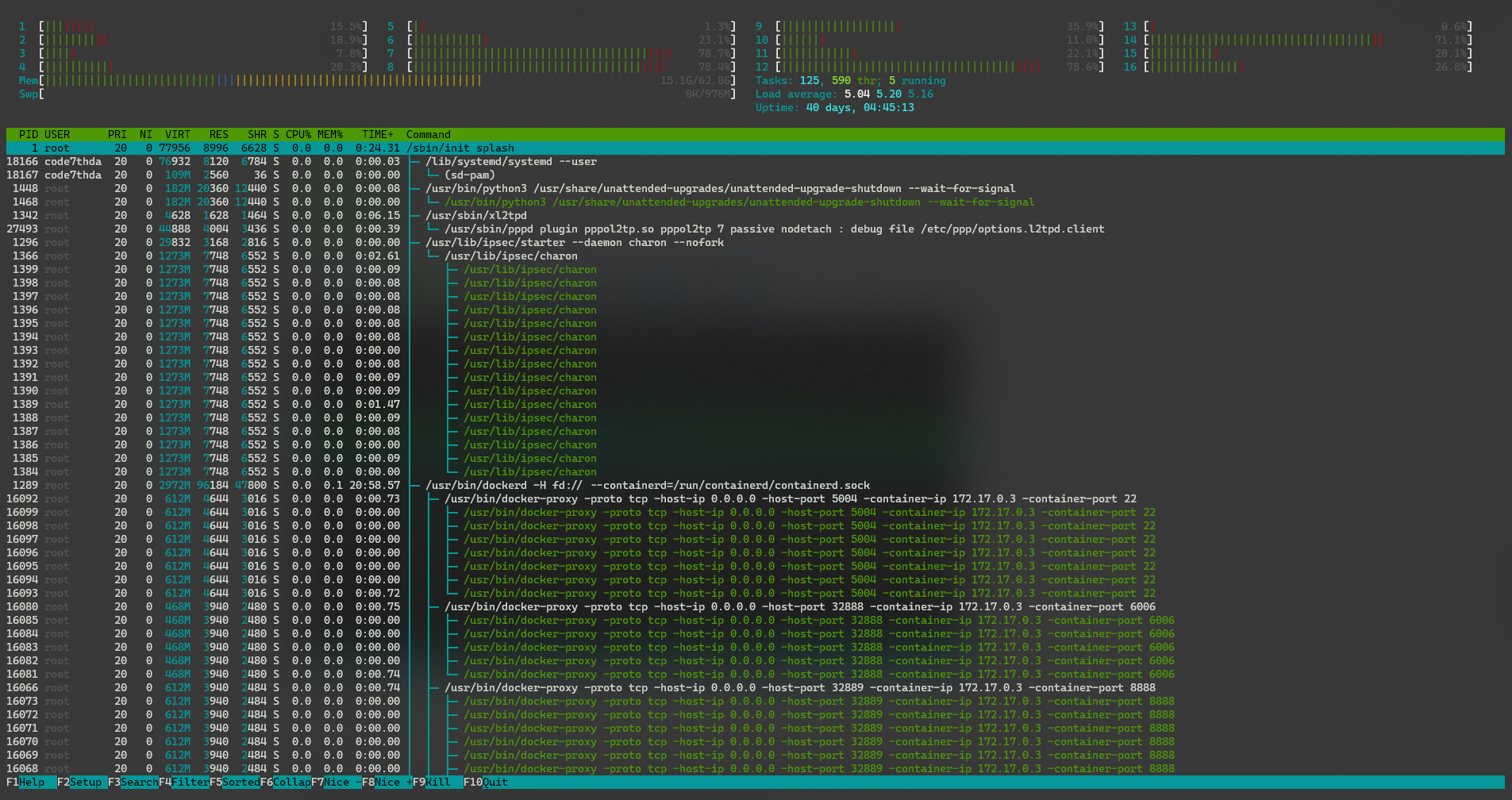Image resolution: width=1512 pixels, height=800 pixels.
Task: Select the (sd-pam) process row
Action: [756, 175]
